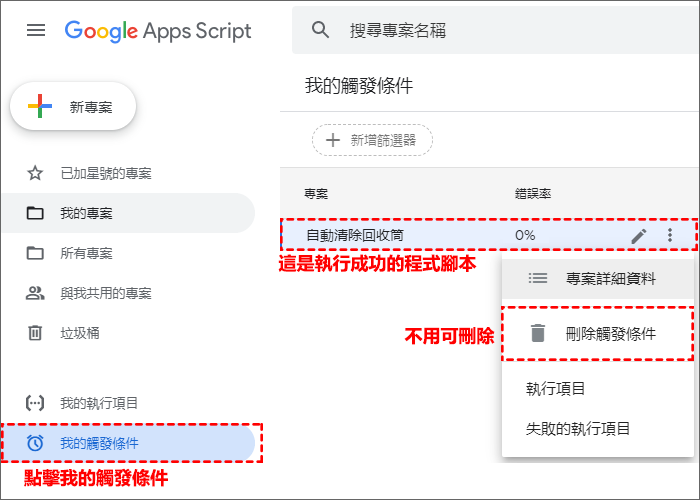
Task: Select 執行項目 in context menu
Action: (556, 388)
